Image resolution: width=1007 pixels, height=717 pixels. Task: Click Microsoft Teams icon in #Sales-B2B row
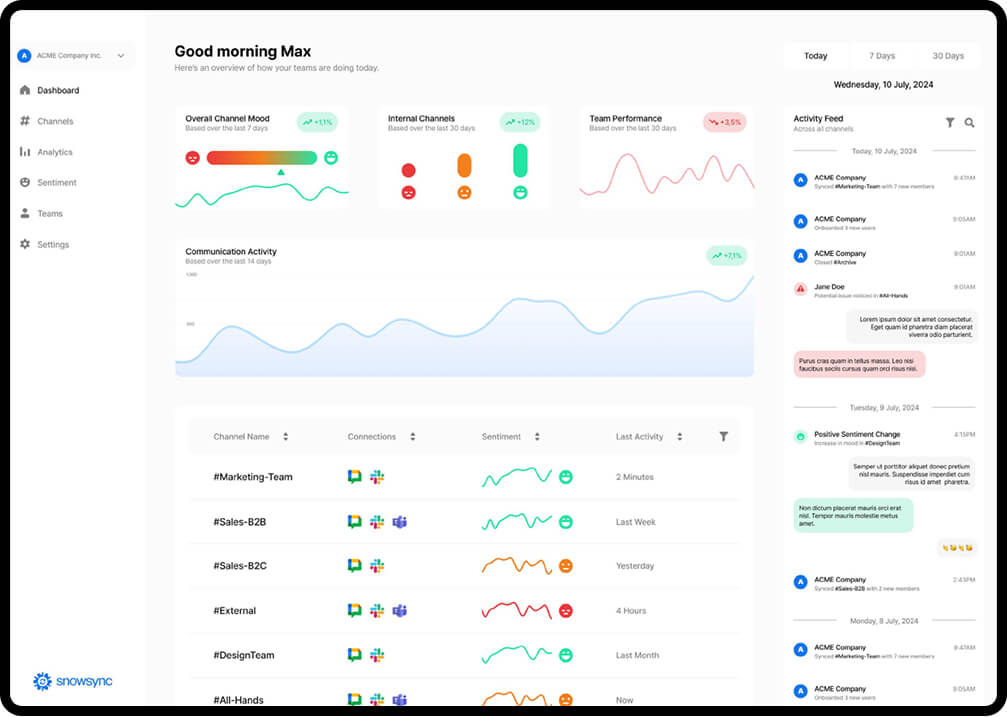tap(399, 522)
